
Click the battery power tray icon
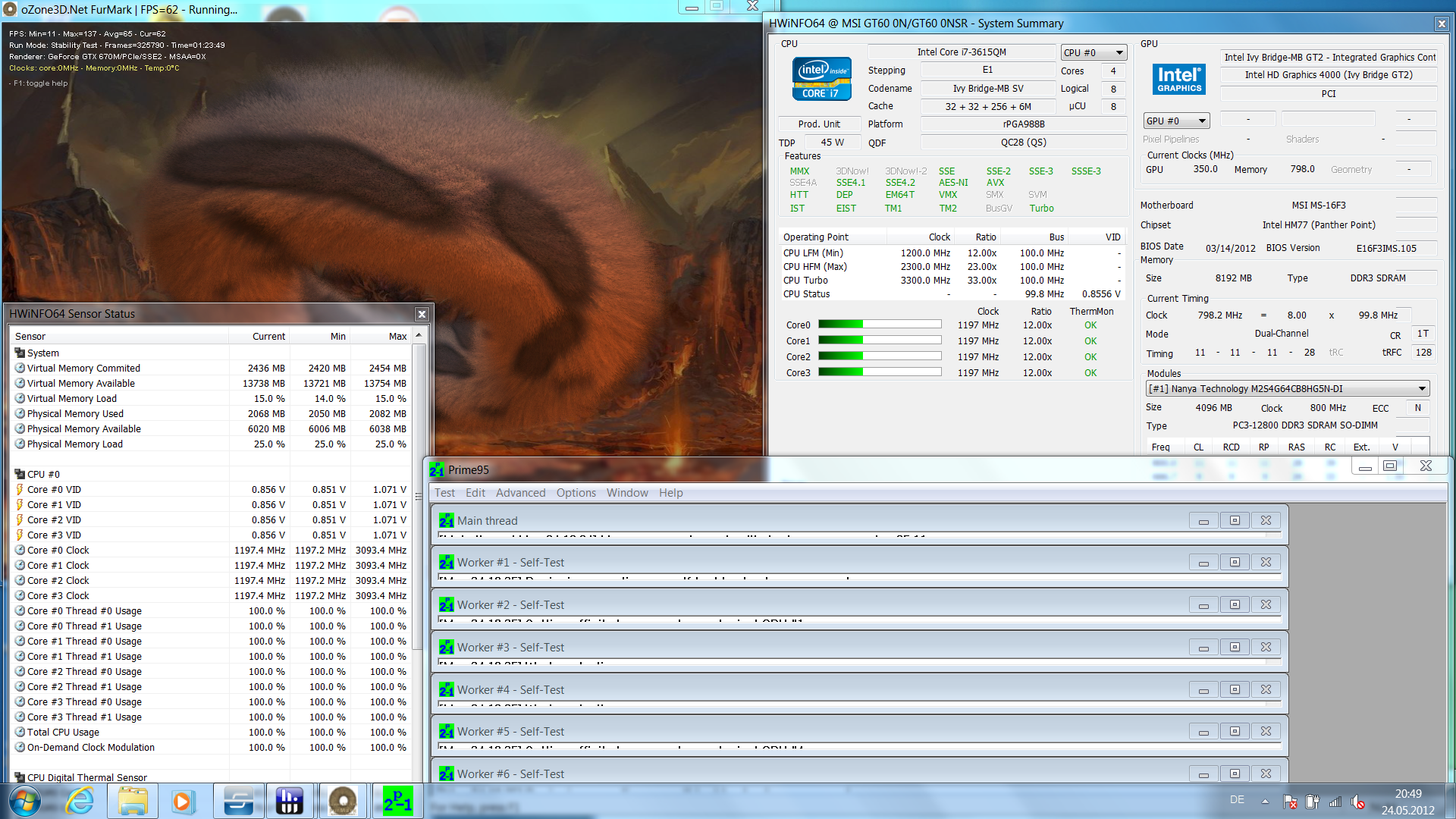tap(1312, 802)
